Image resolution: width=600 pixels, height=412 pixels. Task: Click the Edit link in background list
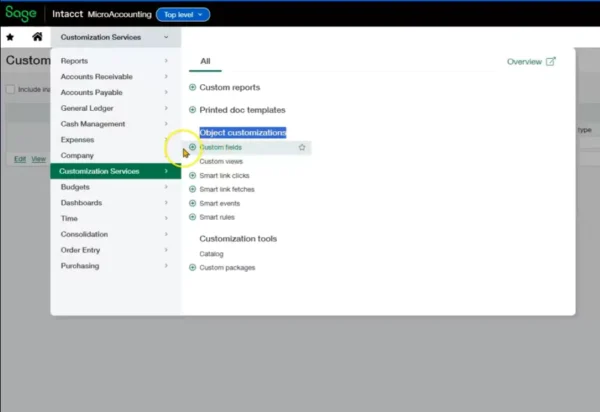20,159
